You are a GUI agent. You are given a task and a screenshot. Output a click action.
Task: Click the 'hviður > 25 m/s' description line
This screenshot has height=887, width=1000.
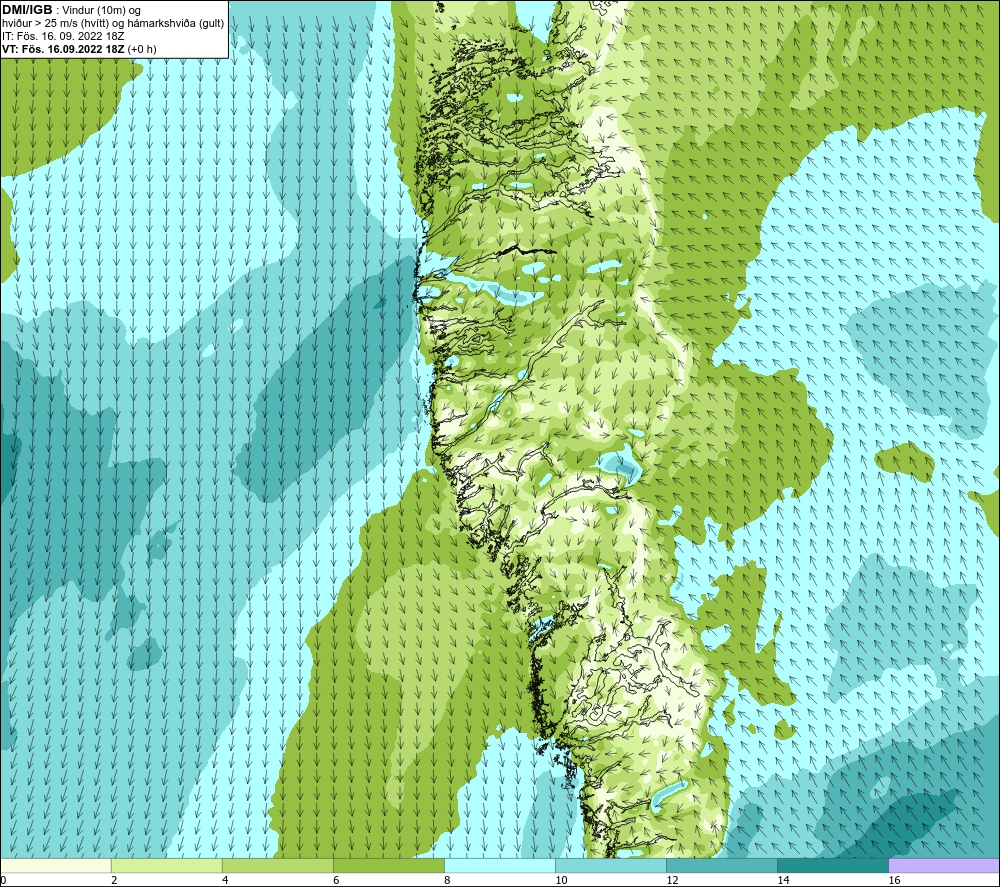113,24
